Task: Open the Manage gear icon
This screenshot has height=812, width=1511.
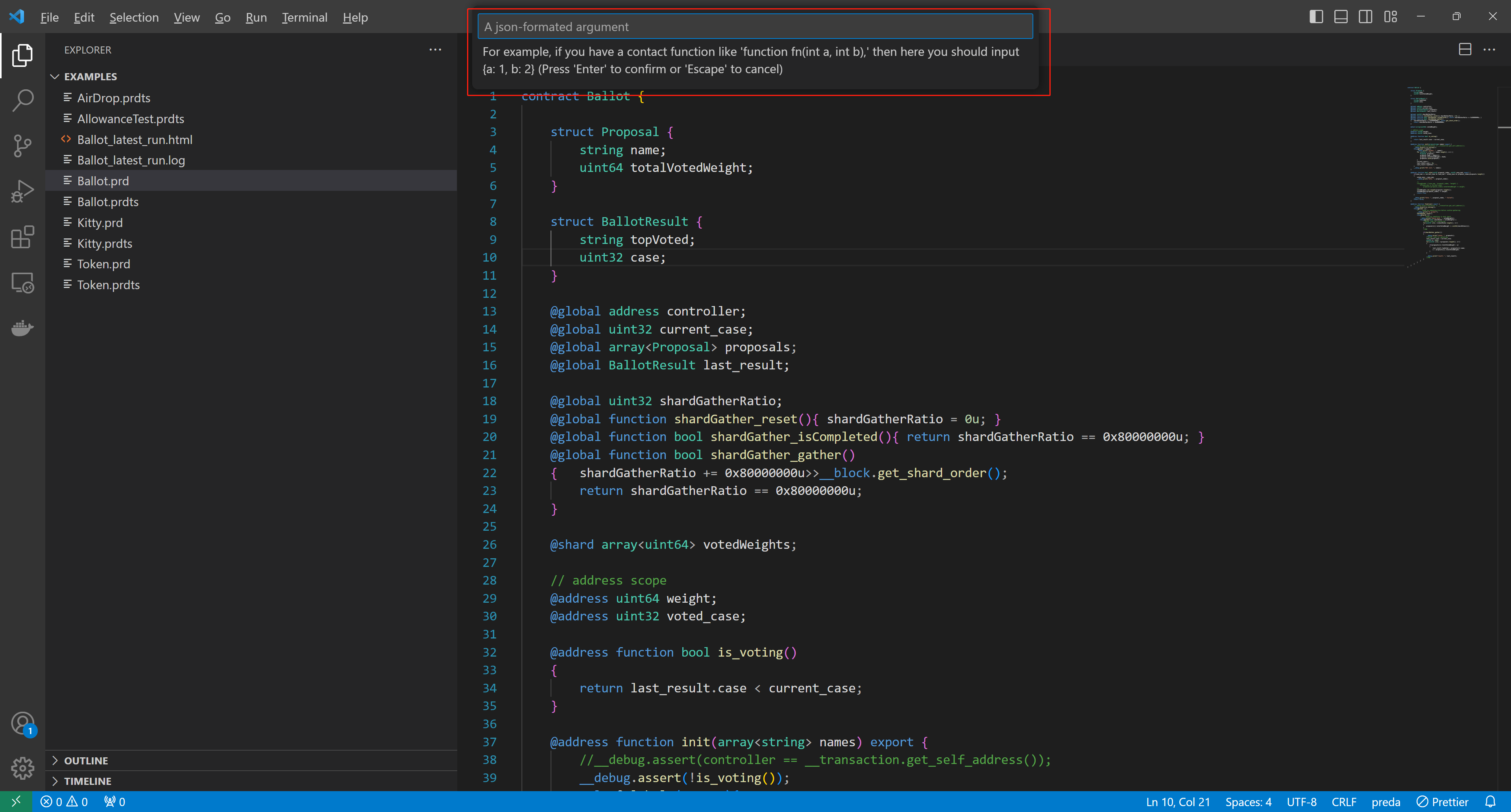Action: 22,768
